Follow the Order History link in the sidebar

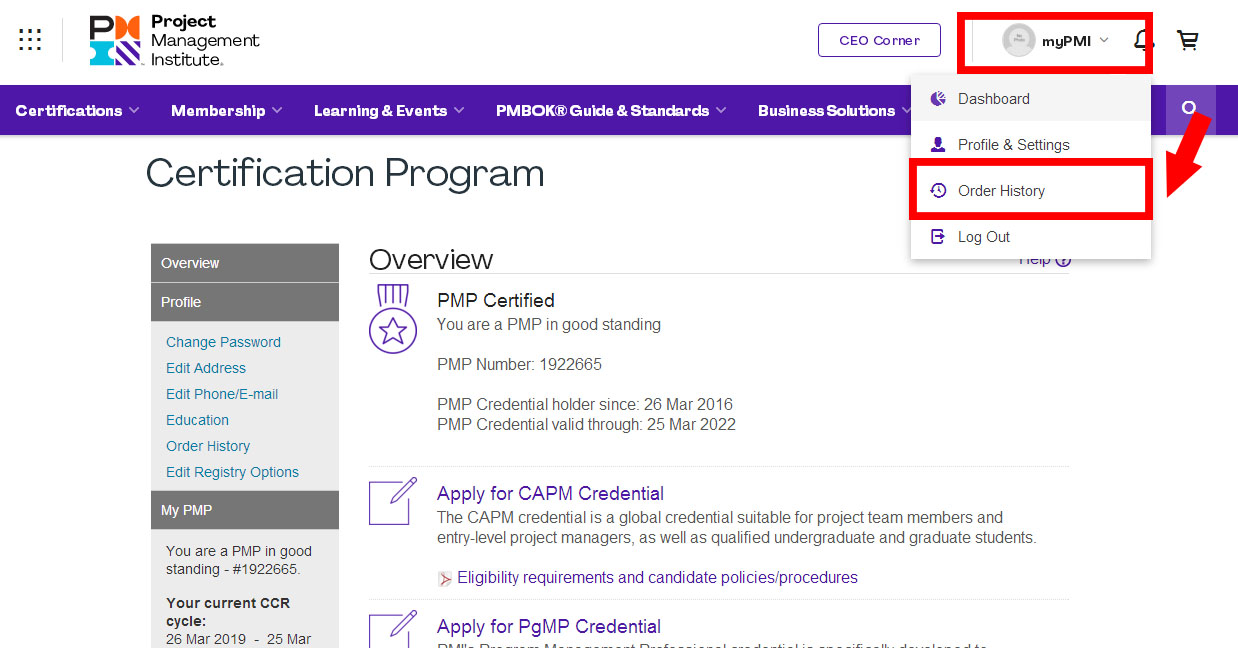(208, 446)
